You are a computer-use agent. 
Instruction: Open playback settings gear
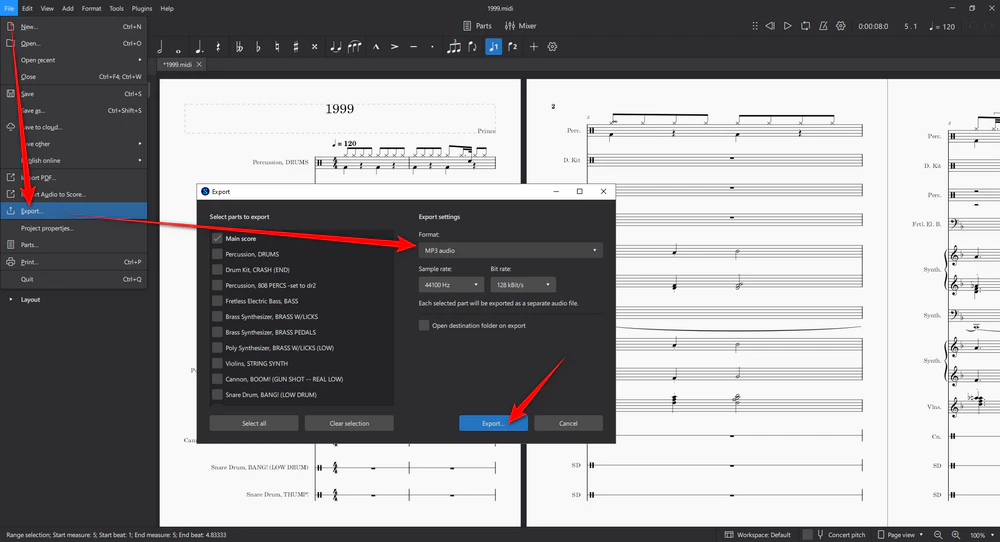click(x=841, y=26)
